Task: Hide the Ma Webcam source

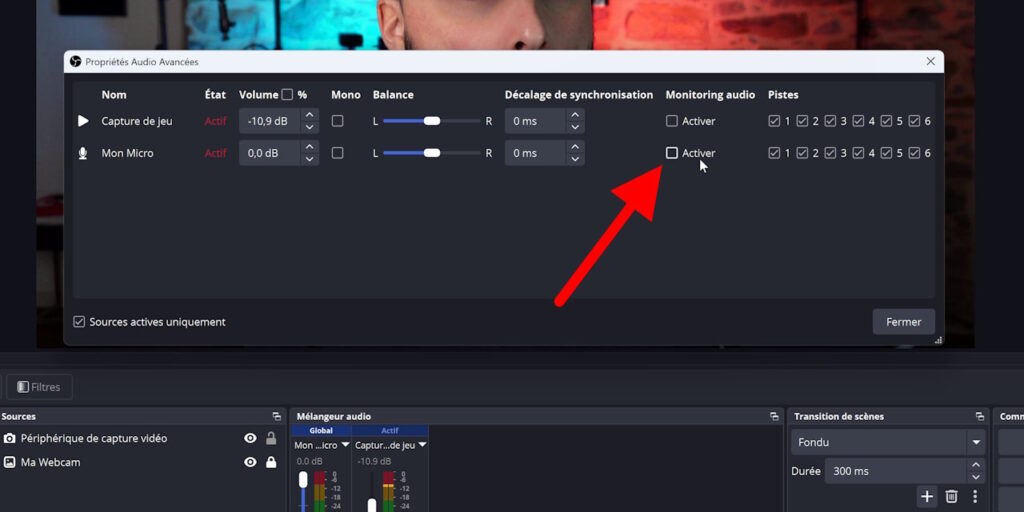Action: pos(250,462)
